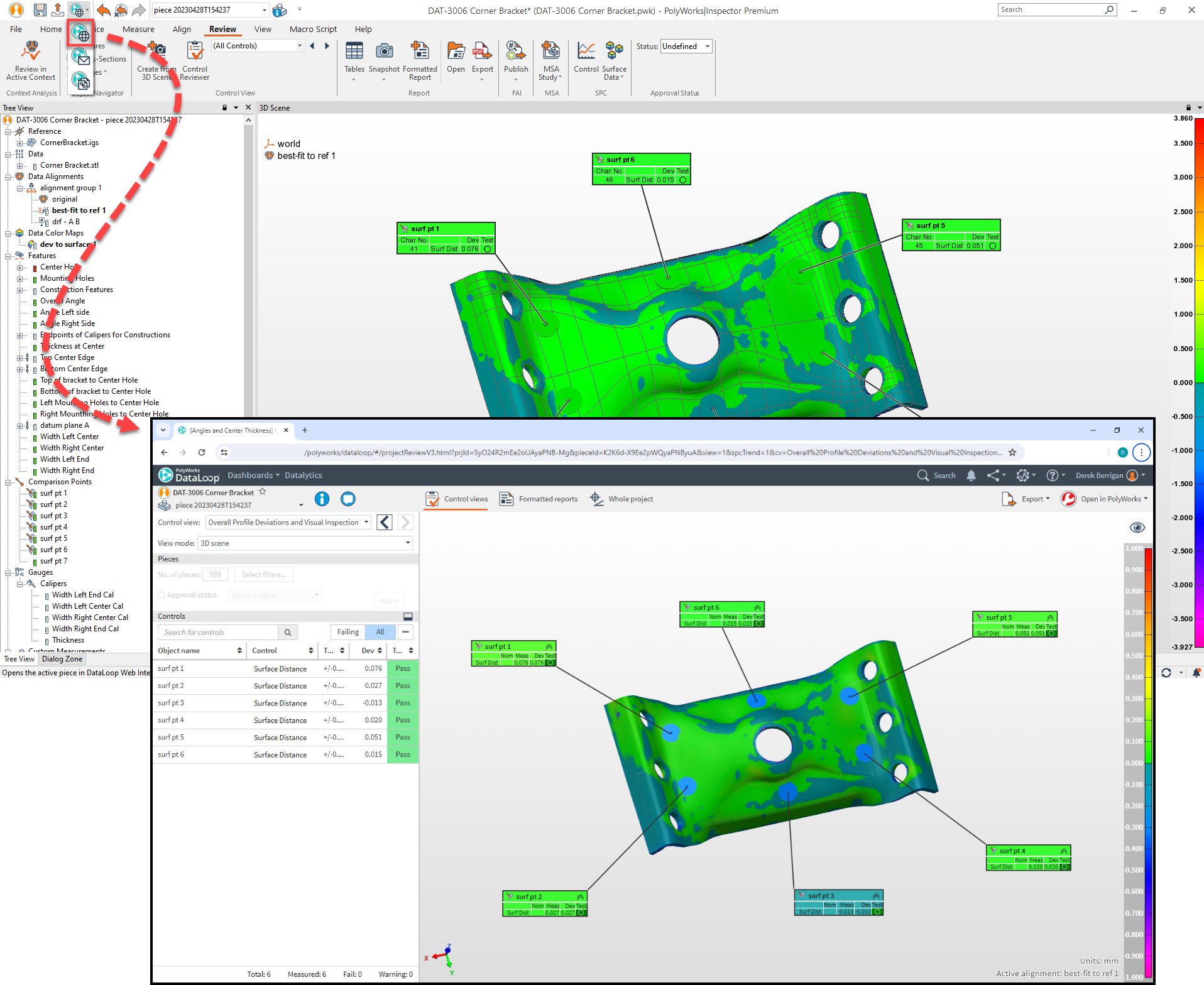This screenshot has height=985, width=1204.
Task: Select surf pt 3 row in Controls table
Action: [285, 703]
